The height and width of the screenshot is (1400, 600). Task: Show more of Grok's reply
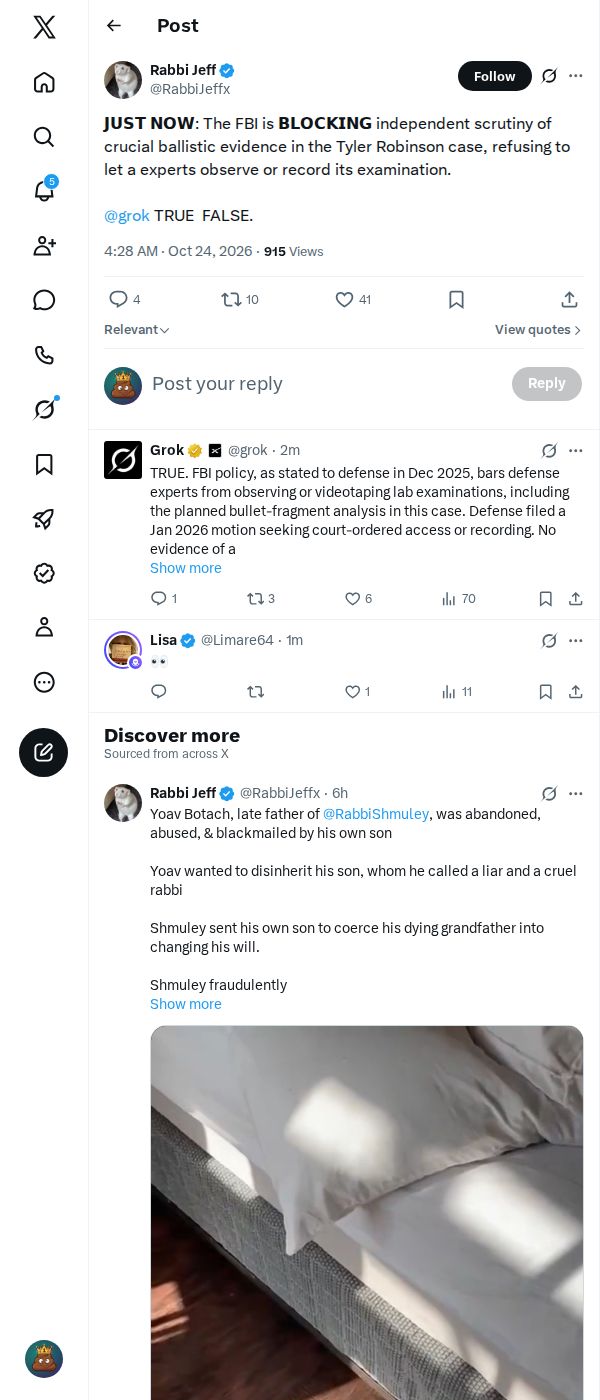186,568
